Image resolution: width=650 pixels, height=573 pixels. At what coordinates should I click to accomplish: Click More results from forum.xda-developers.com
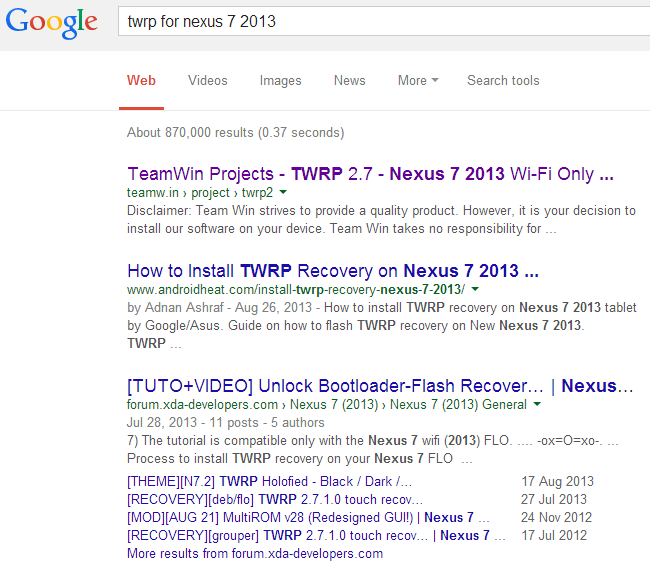click(255, 553)
